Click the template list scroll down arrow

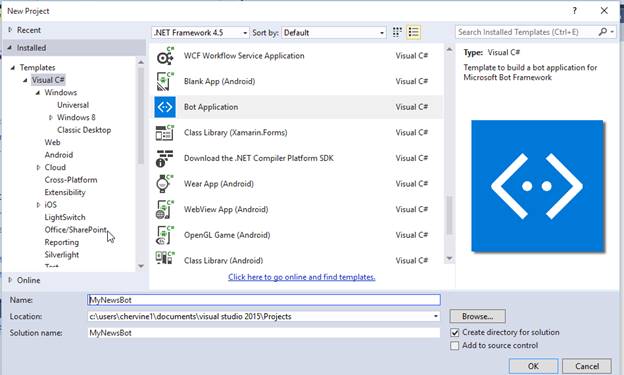tap(449, 259)
